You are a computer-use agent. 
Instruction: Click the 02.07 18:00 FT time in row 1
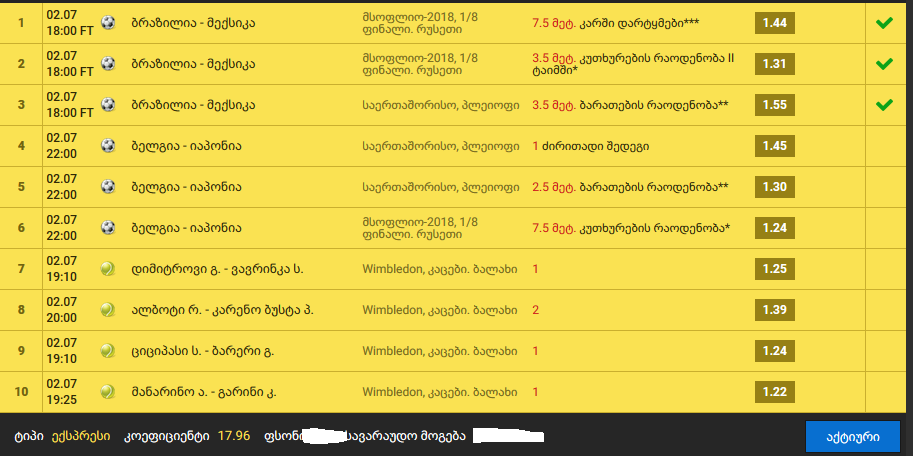[x=70, y=23]
